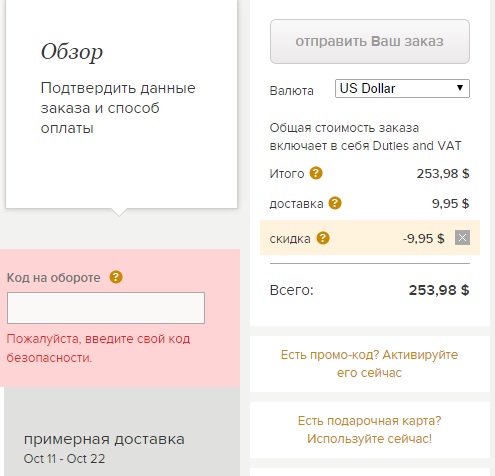Open the Есть подарочная карта link

369,430
